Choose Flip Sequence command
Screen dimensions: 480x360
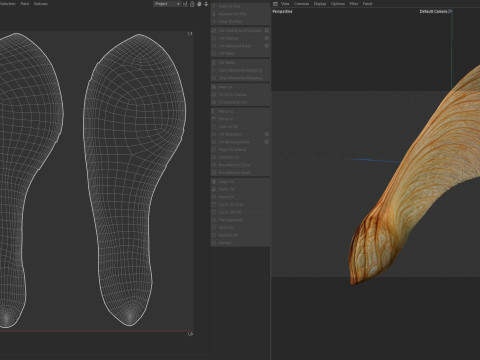click(x=240, y=220)
